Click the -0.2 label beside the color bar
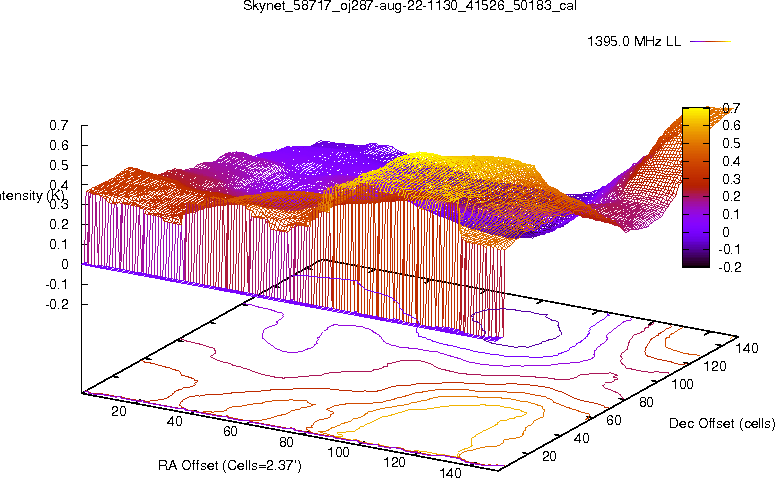The width and height of the screenshot is (775, 478). coord(730,267)
